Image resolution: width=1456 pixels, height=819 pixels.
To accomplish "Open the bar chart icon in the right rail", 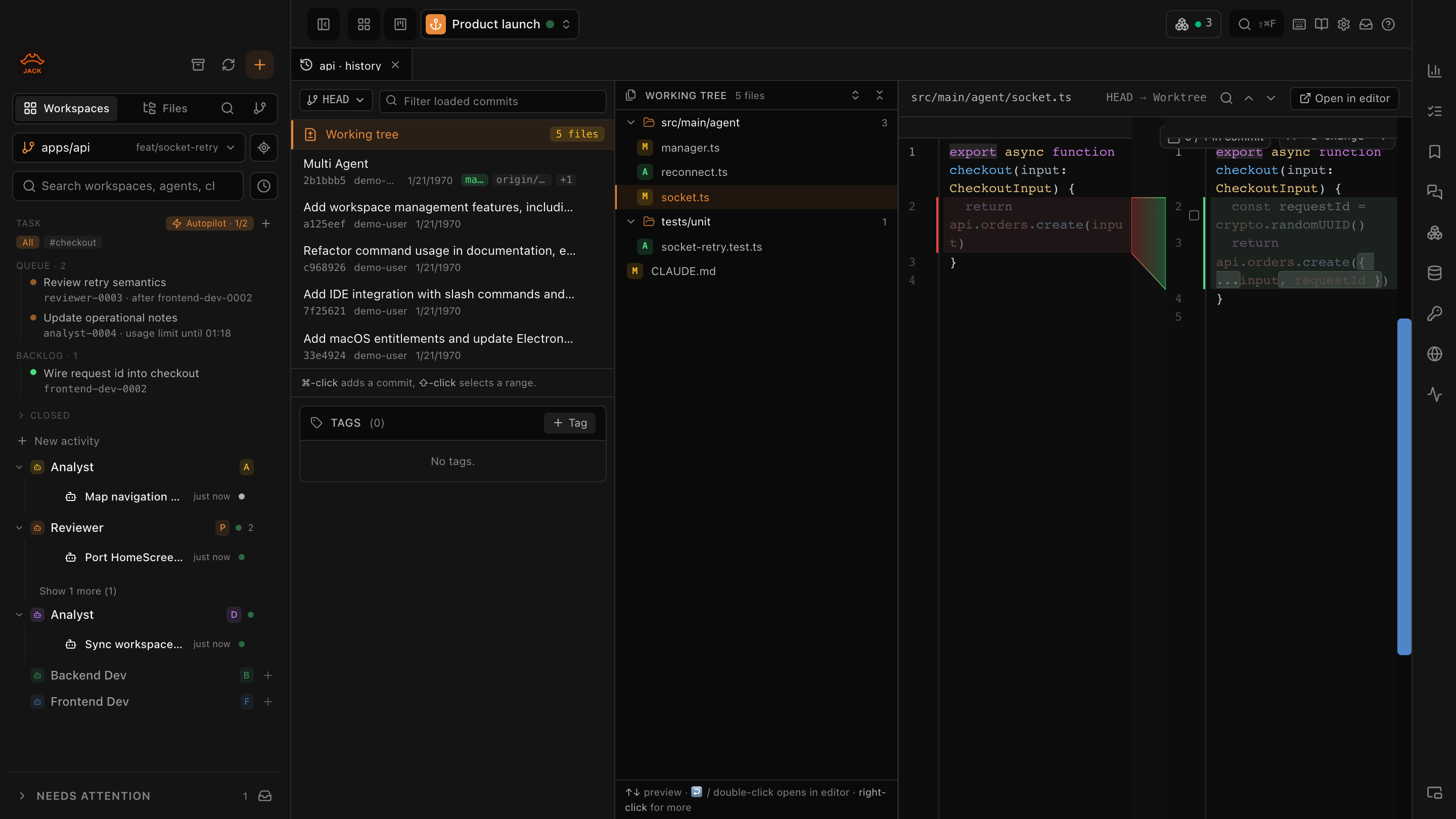I will click(1435, 71).
